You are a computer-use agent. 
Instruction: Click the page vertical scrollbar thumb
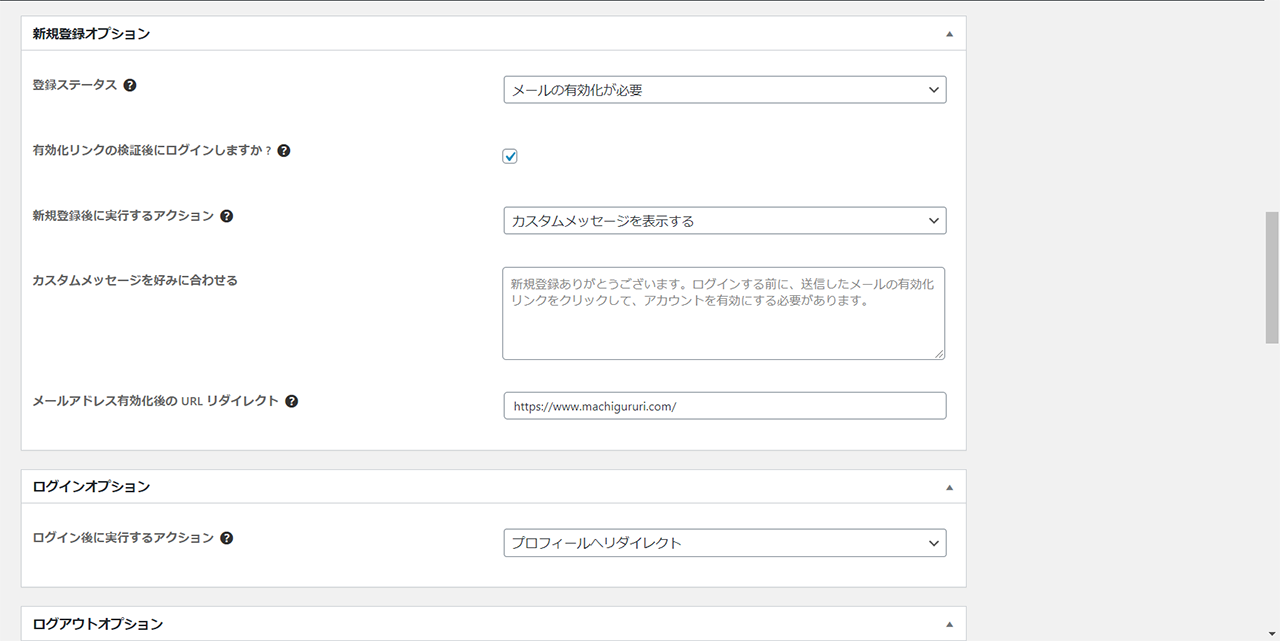[1272, 278]
